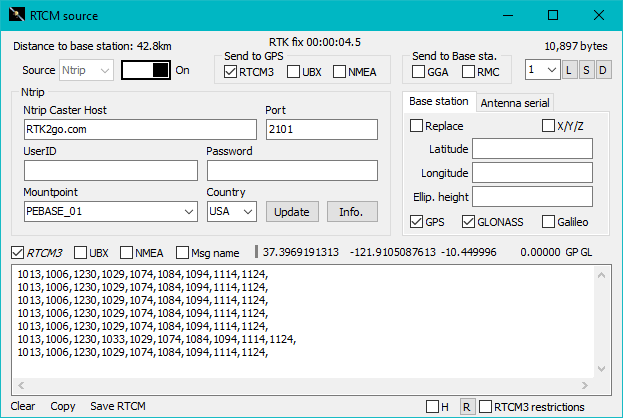Close the RTCM source window
The height and width of the screenshot is (418, 623).
599,15
